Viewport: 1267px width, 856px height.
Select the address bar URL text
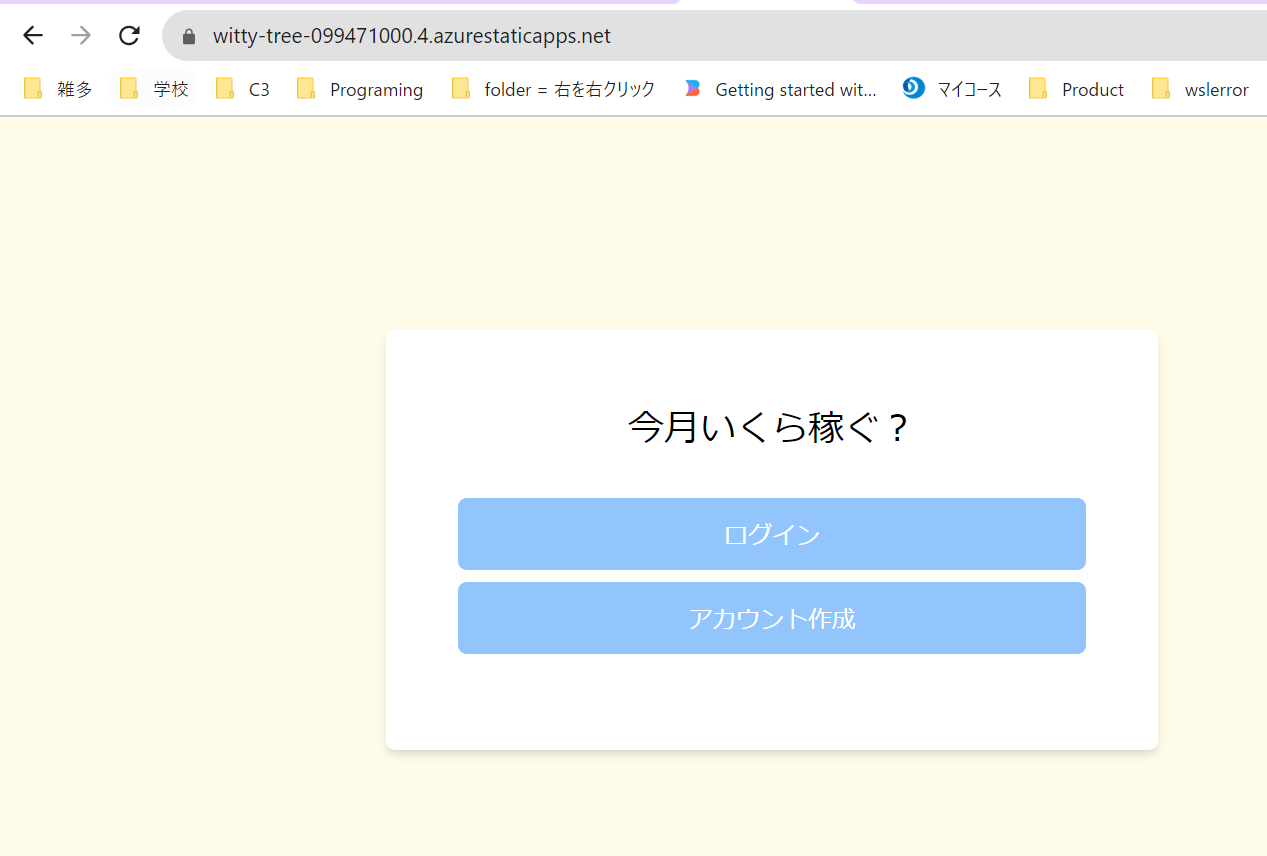pos(411,35)
